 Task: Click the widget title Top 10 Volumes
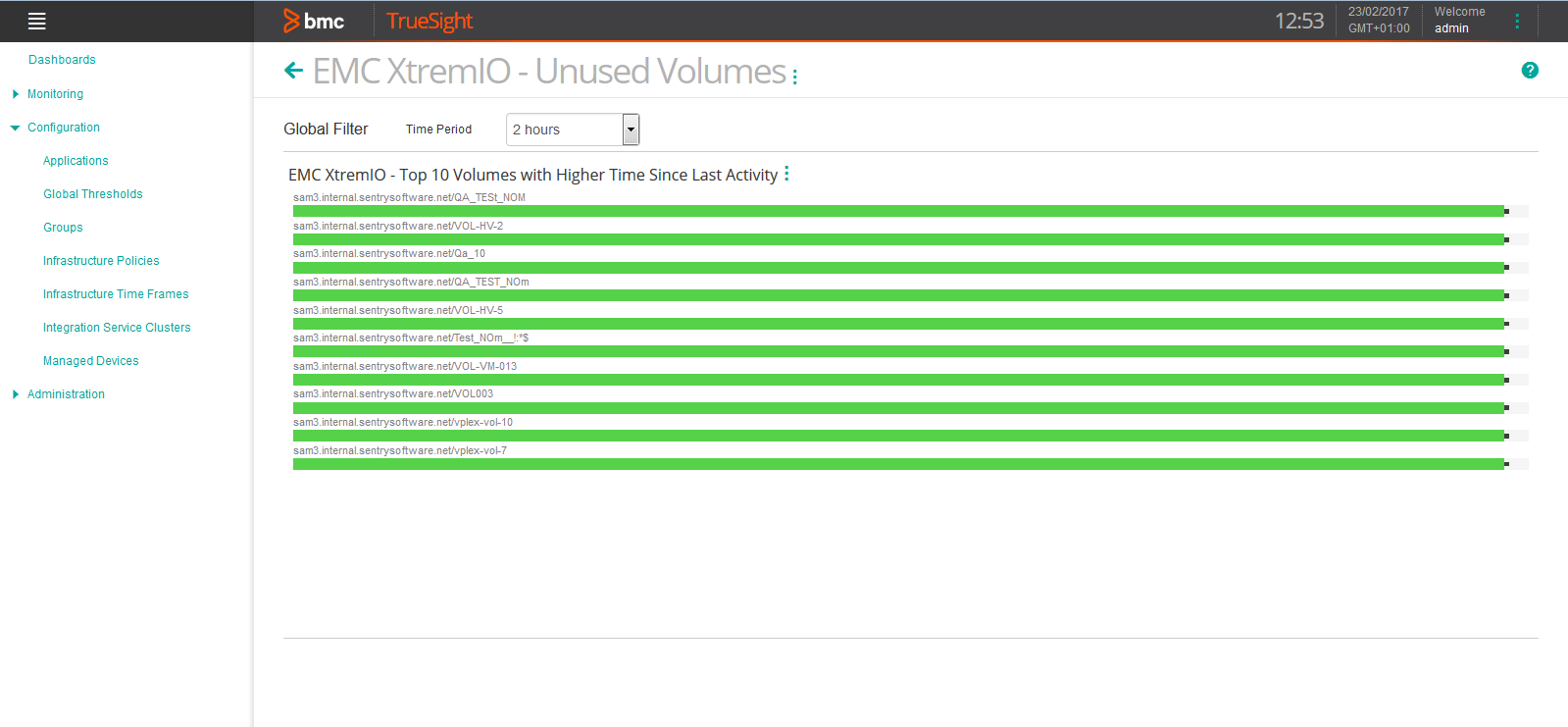[532, 175]
